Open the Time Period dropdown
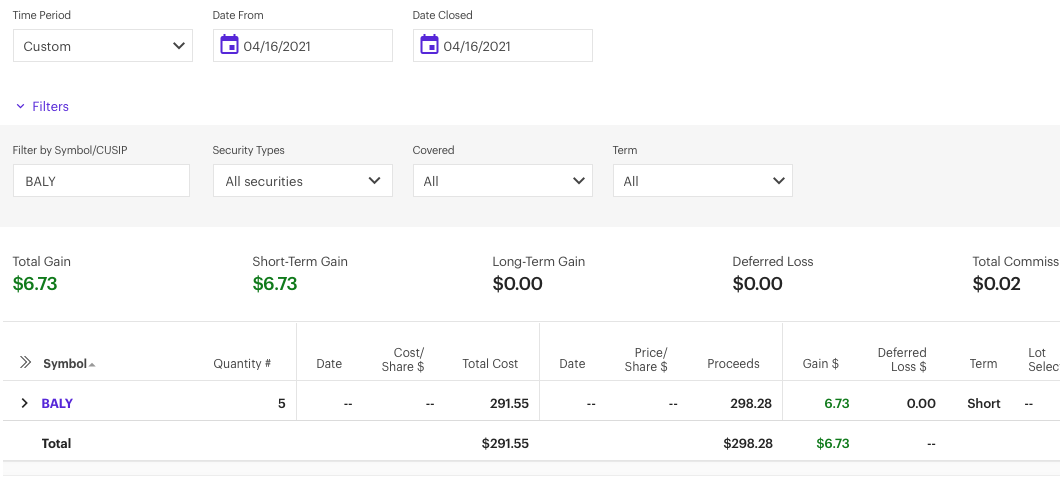Viewport: 1060px width, 489px height. click(102, 46)
